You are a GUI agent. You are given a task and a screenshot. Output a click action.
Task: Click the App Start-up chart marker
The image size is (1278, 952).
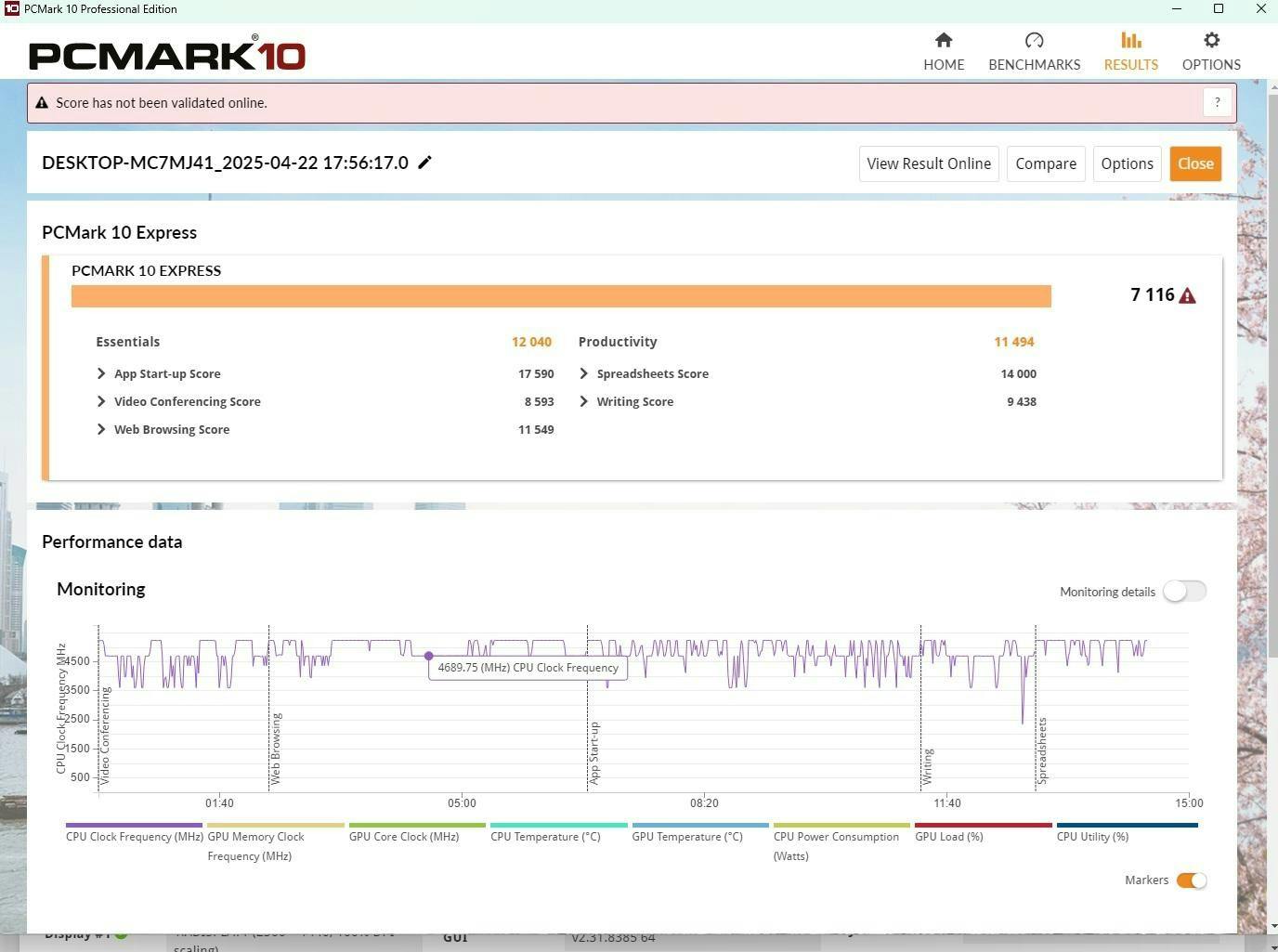coord(594,753)
